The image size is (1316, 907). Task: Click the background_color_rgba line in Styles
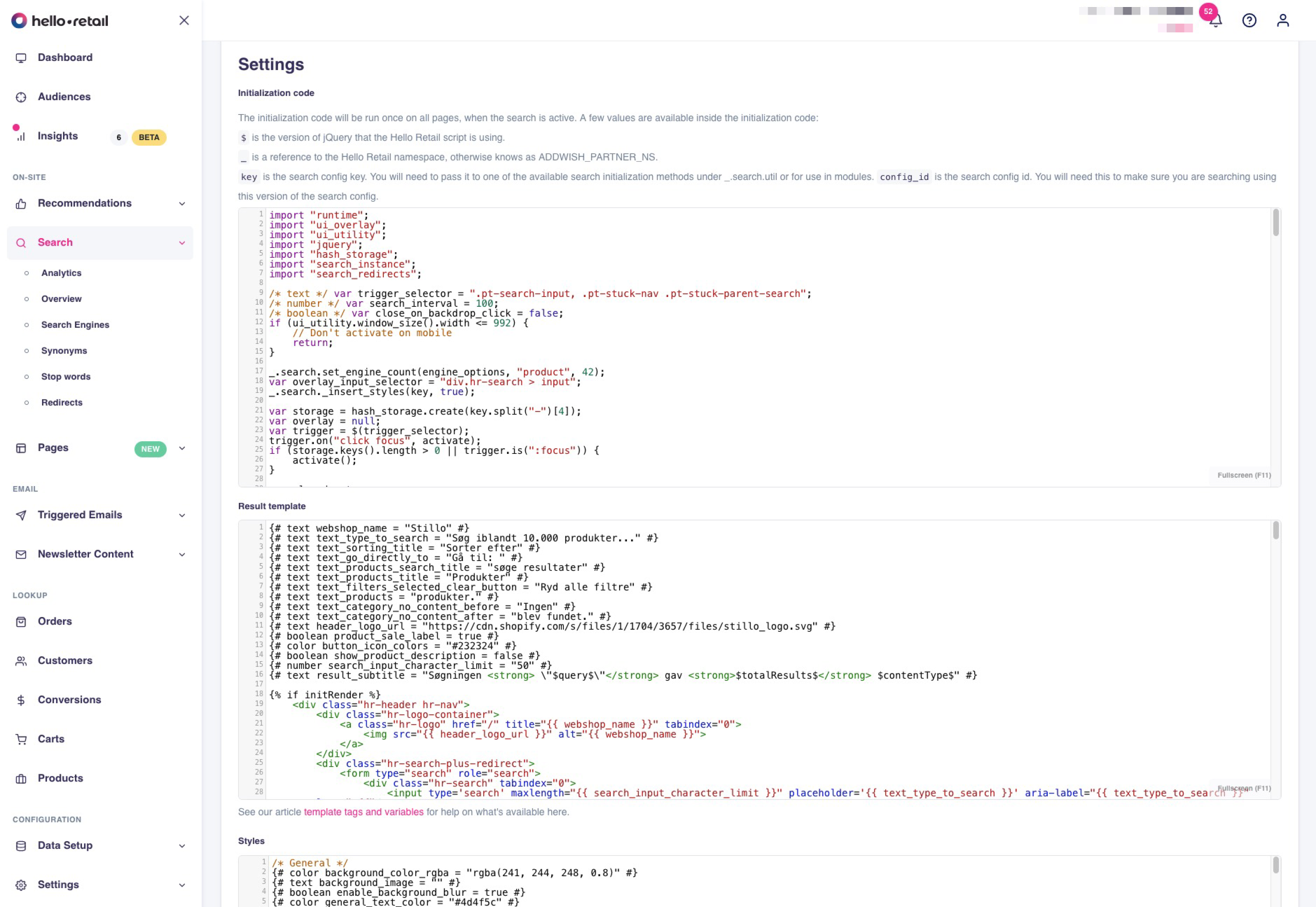click(x=455, y=873)
